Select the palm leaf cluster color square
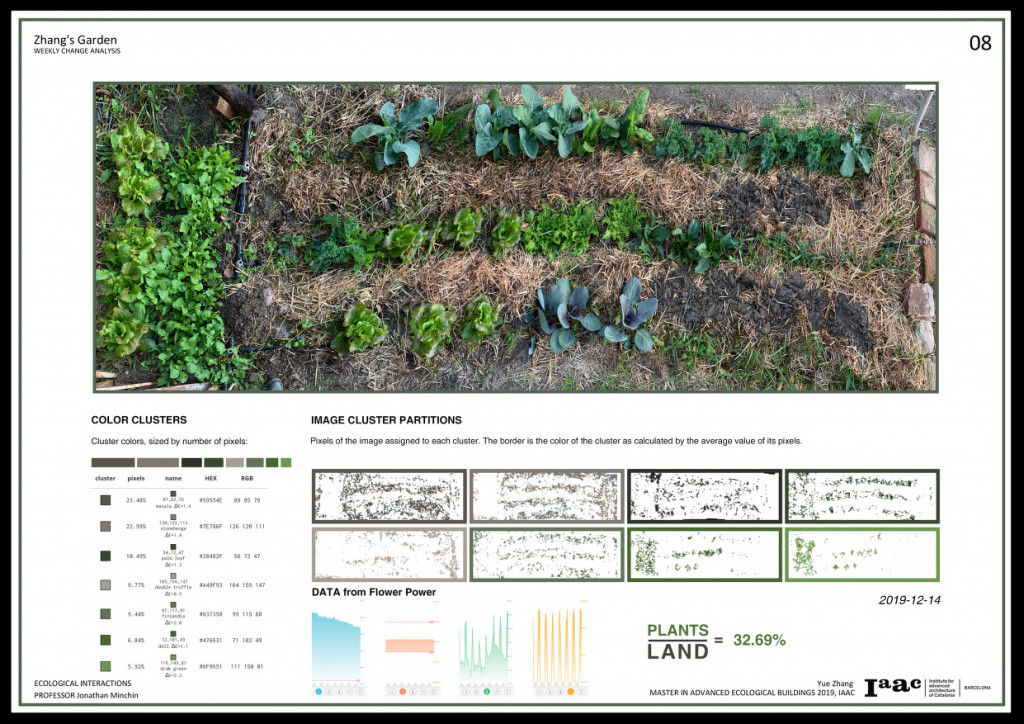The height and width of the screenshot is (724, 1024). click(105, 555)
